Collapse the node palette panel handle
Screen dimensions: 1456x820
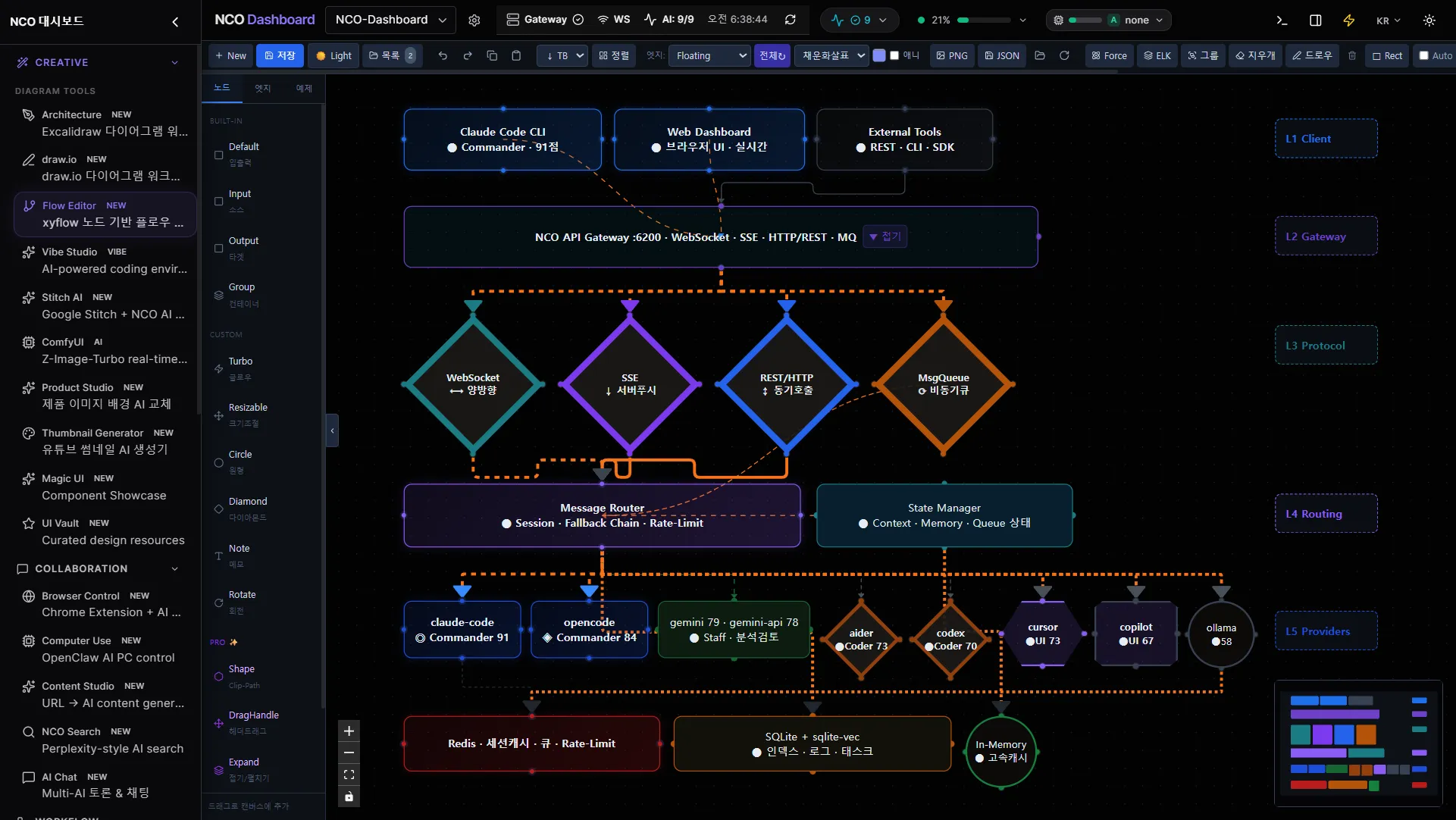click(332, 430)
